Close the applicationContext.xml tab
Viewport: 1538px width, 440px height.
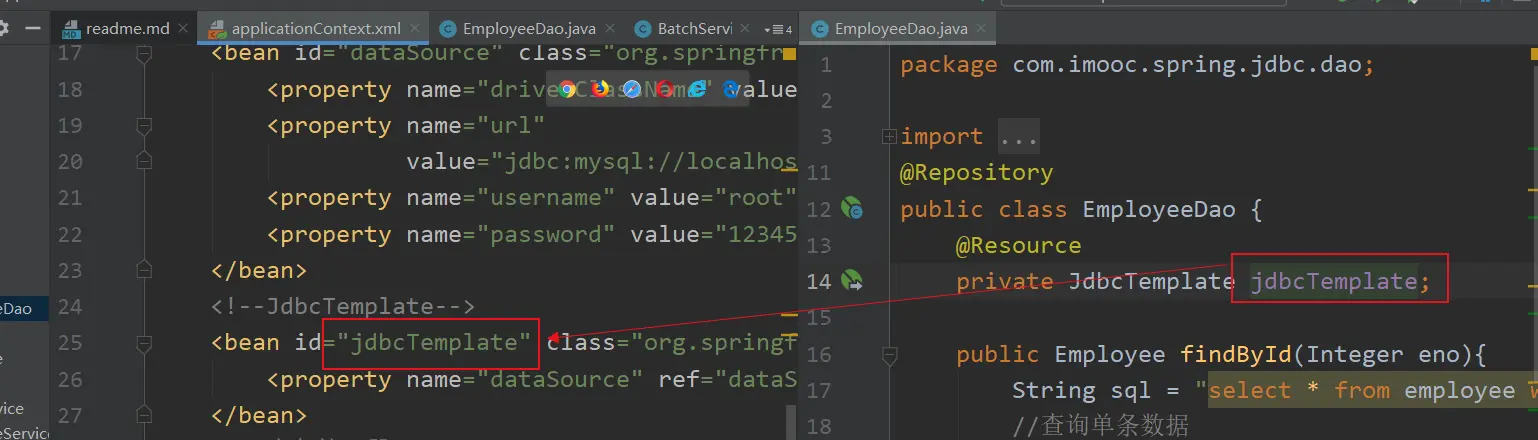416,29
